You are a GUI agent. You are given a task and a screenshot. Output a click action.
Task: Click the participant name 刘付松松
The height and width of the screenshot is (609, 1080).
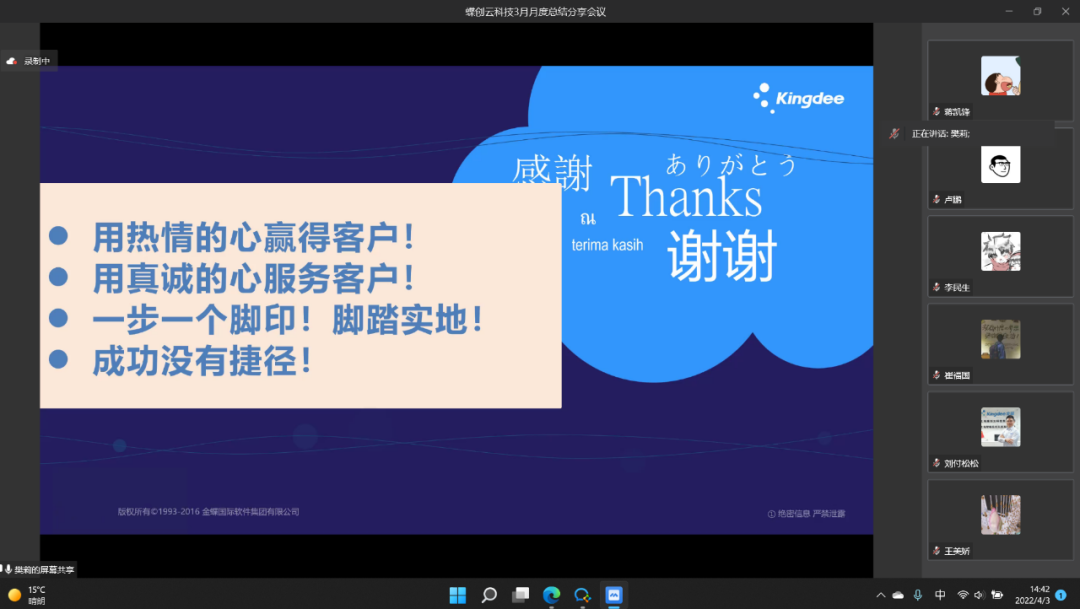961,464
